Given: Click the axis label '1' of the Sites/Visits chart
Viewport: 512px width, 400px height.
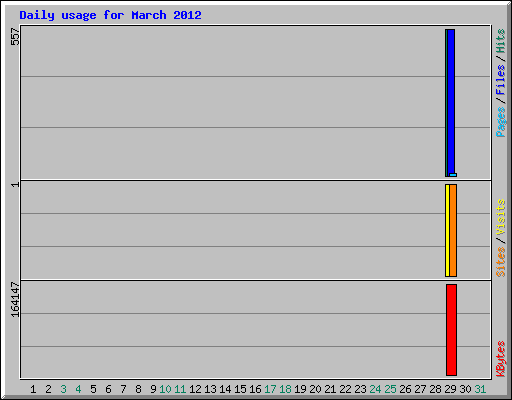Looking at the screenshot, I should pyautogui.click(x=15, y=184).
